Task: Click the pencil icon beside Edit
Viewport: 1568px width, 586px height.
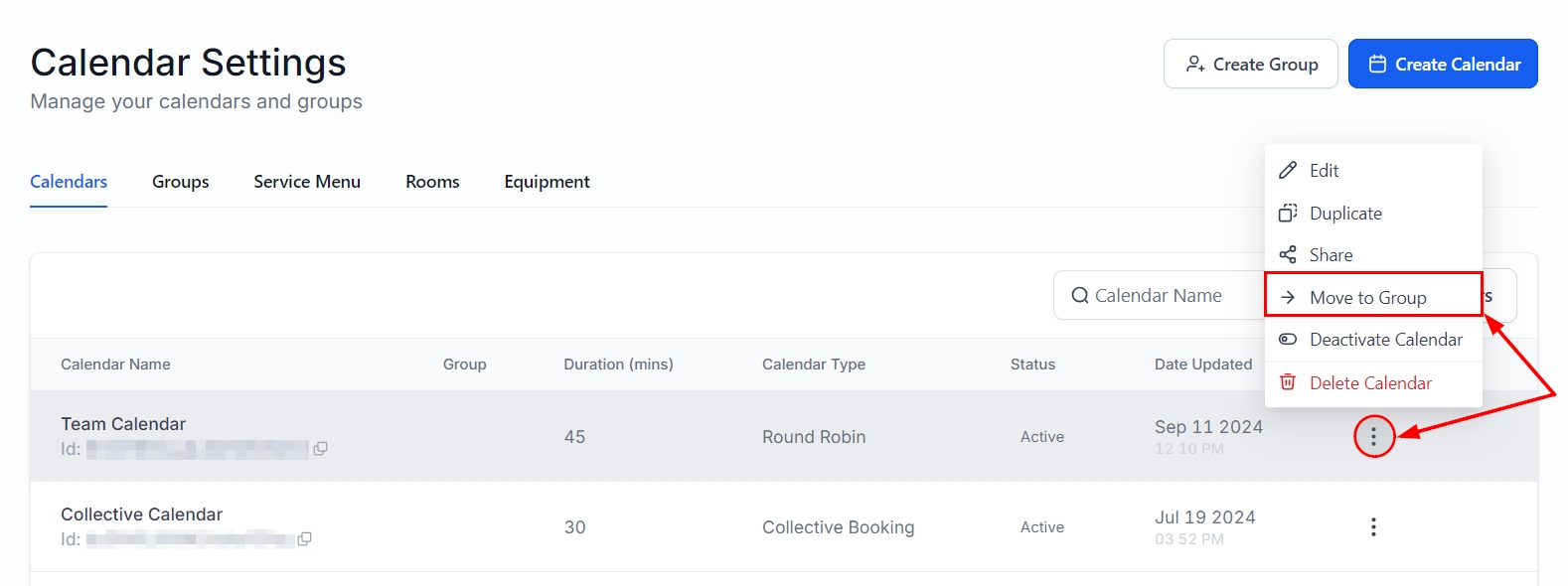Action: [1288, 171]
